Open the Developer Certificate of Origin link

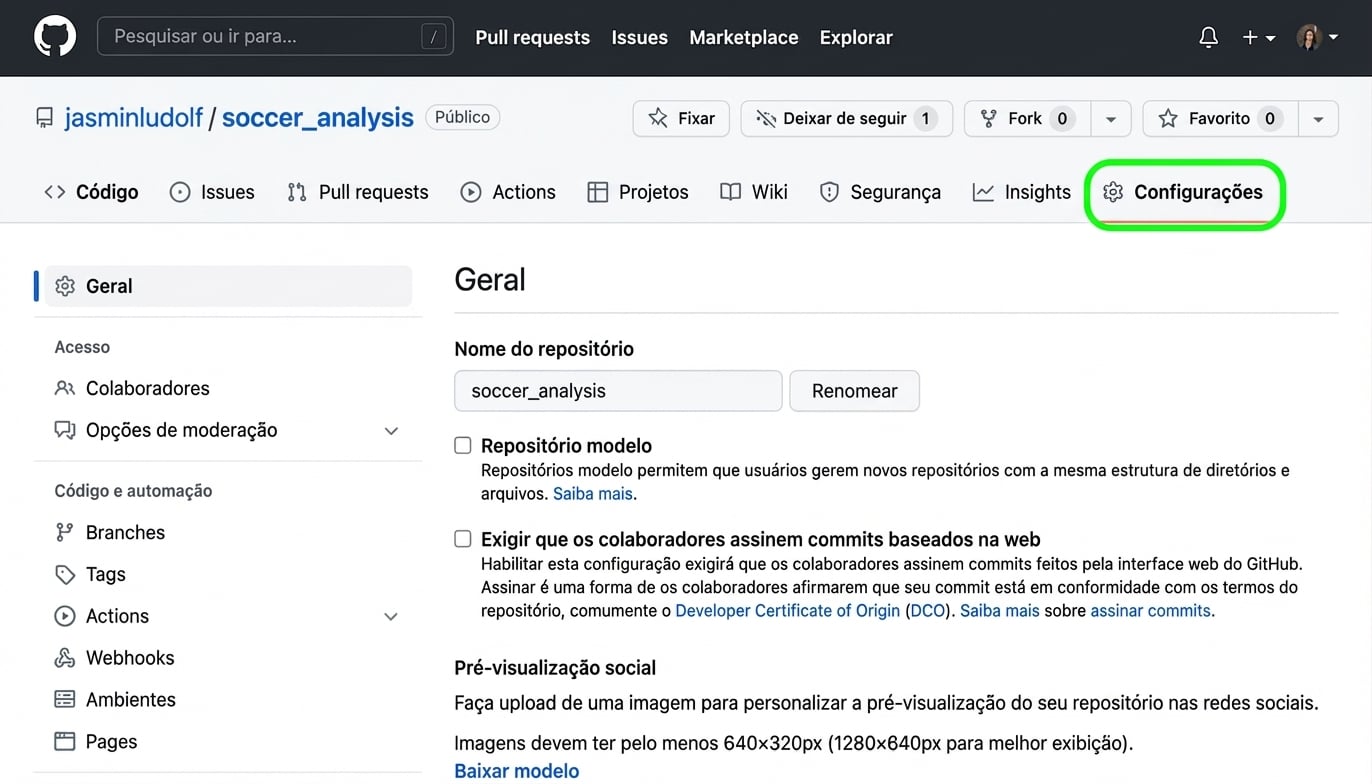[x=788, y=611]
